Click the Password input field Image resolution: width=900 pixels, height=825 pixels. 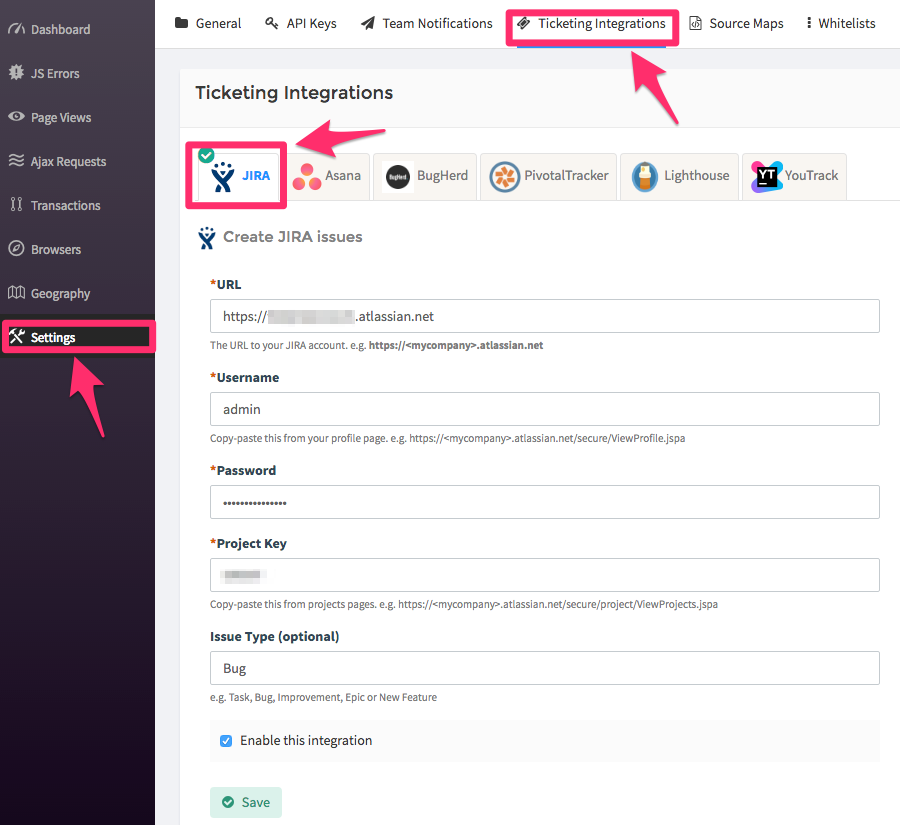(545, 502)
